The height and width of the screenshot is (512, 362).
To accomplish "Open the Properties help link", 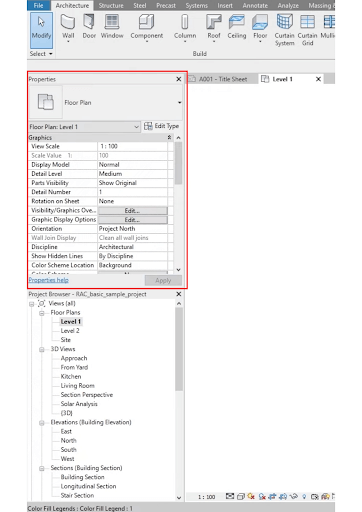I will click(49, 280).
